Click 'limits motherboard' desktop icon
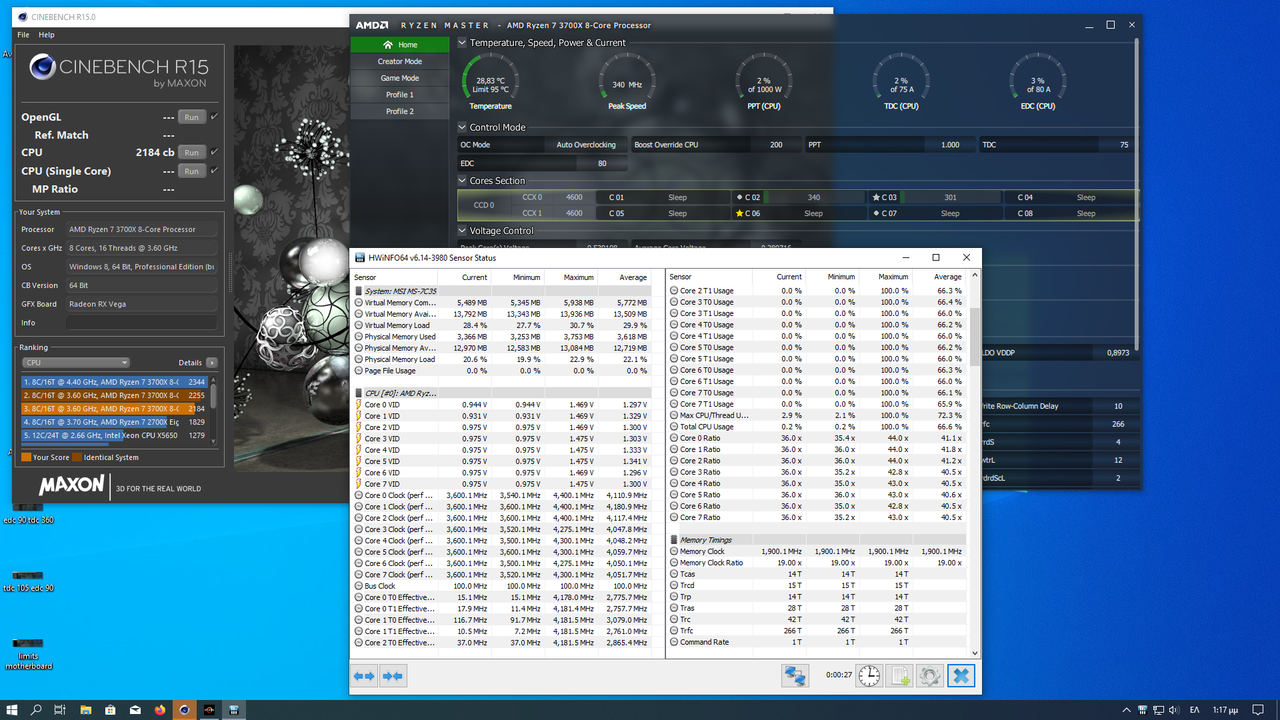 28,652
